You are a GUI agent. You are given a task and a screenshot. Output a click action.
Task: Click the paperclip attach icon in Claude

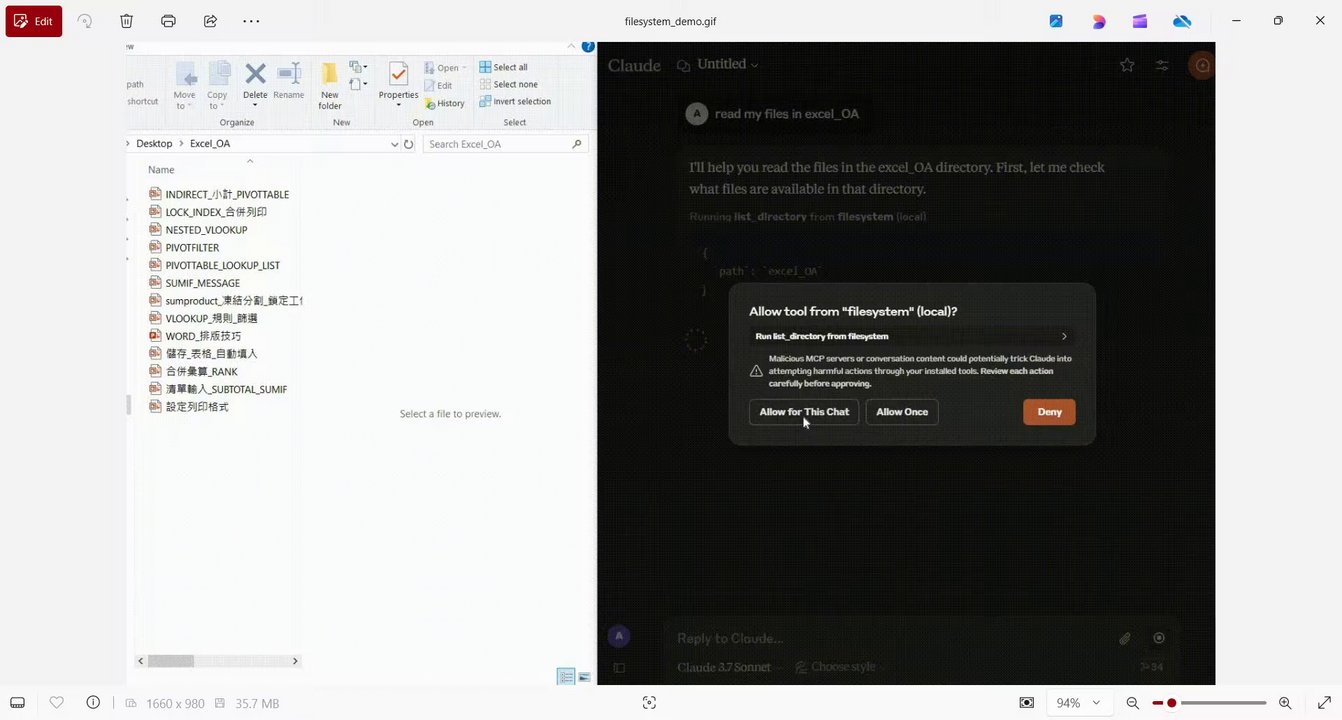pyautogui.click(x=1125, y=638)
